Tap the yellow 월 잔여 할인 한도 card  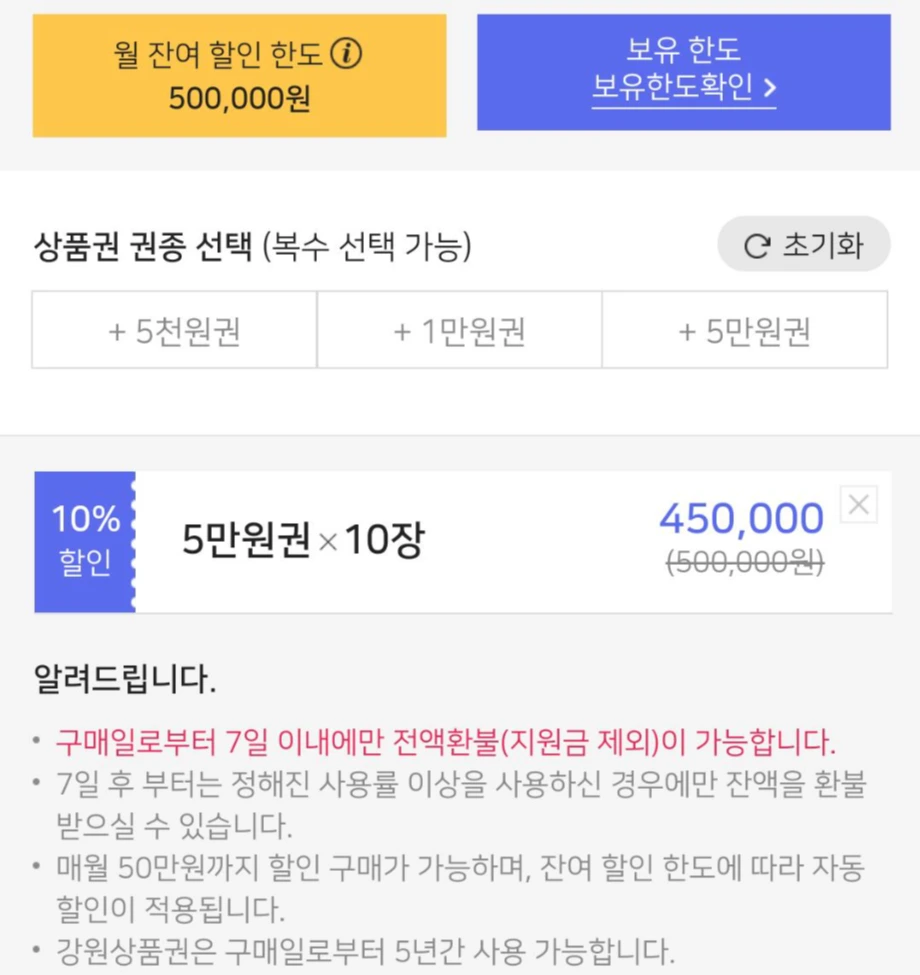coord(239,76)
